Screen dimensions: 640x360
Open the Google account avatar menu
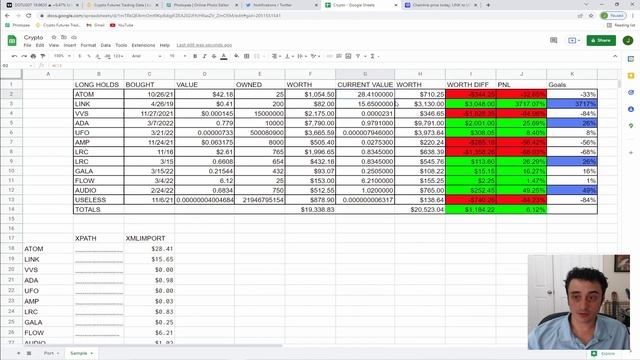[628, 40]
